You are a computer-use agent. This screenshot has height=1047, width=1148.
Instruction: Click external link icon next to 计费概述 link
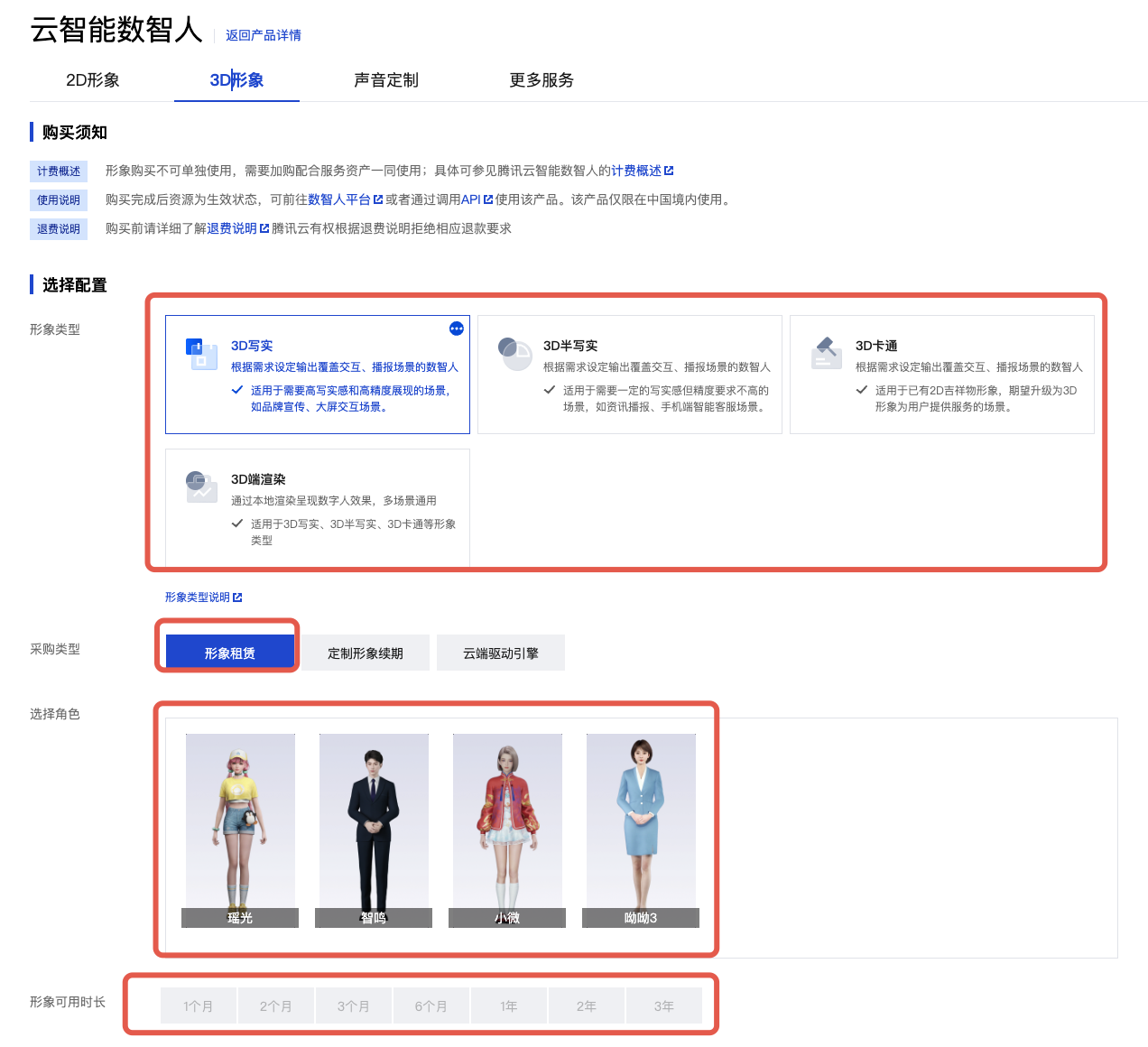tap(669, 171)
